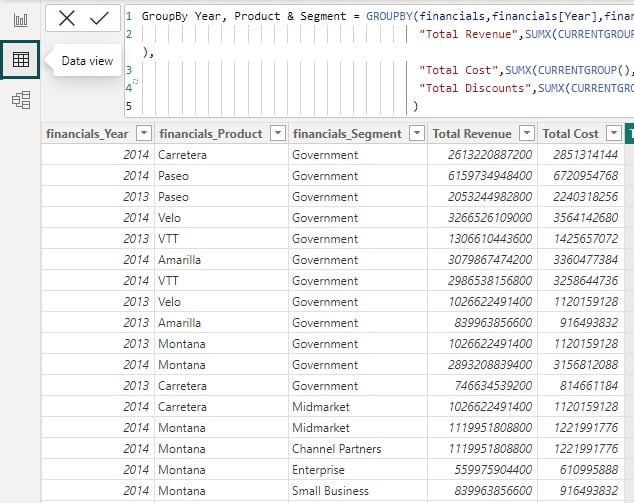Viewport: 634px width, 503px height.
Task: Open financials_Segment column filter dropdown
Action: 417,133
